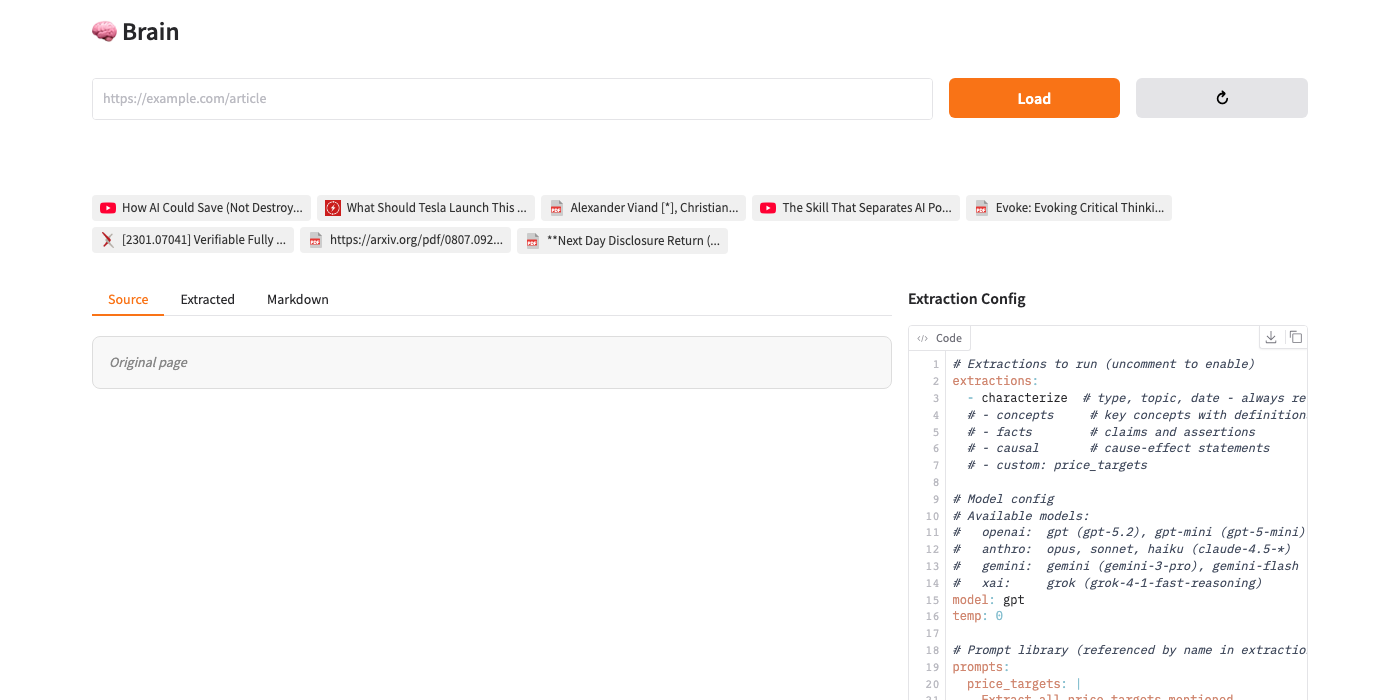Click PDF icon on arxiv.org/pdf/0807 chip
The image size is (1400, 700).
point(316,240)
